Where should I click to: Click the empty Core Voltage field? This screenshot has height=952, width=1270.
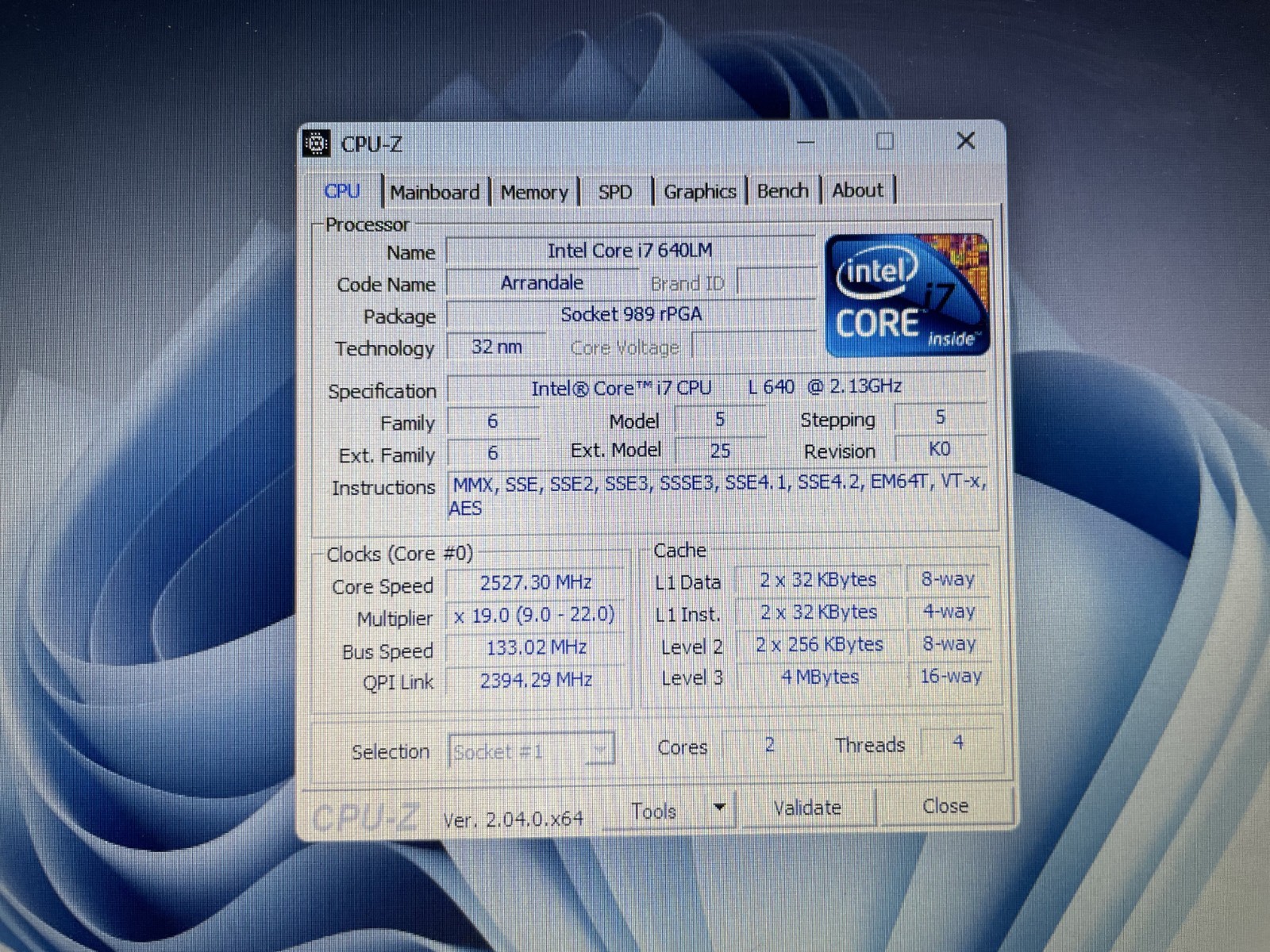click(x=754, y=346)
